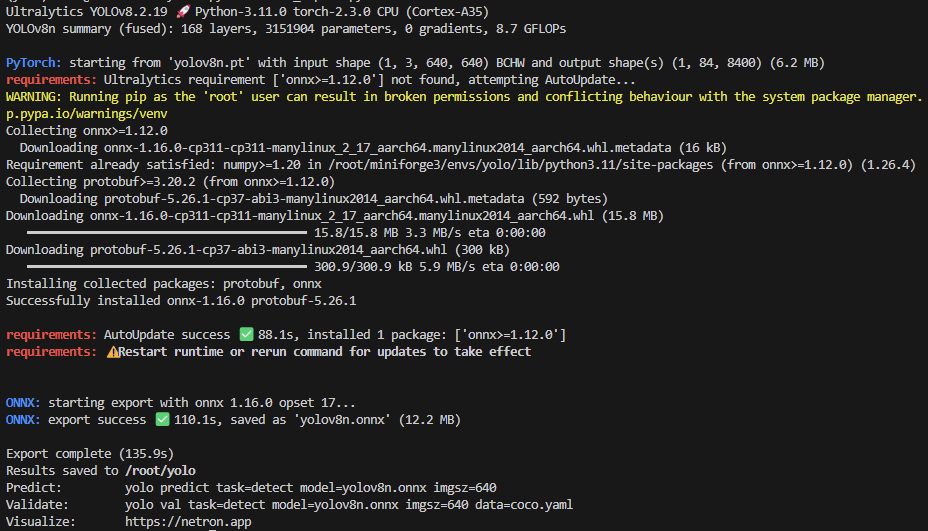
Task: Click the red 'requirements:' label before AutoUpdate success
Action: (51, 334)
